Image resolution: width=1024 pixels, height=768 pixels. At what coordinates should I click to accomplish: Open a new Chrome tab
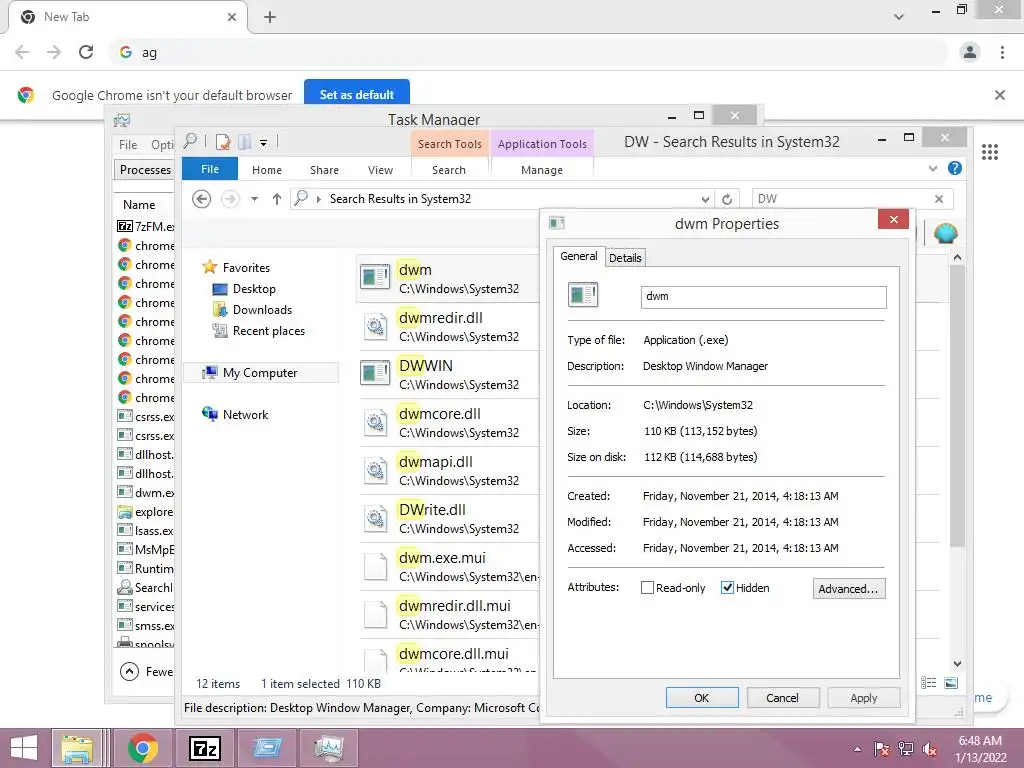tap(270, 17)
